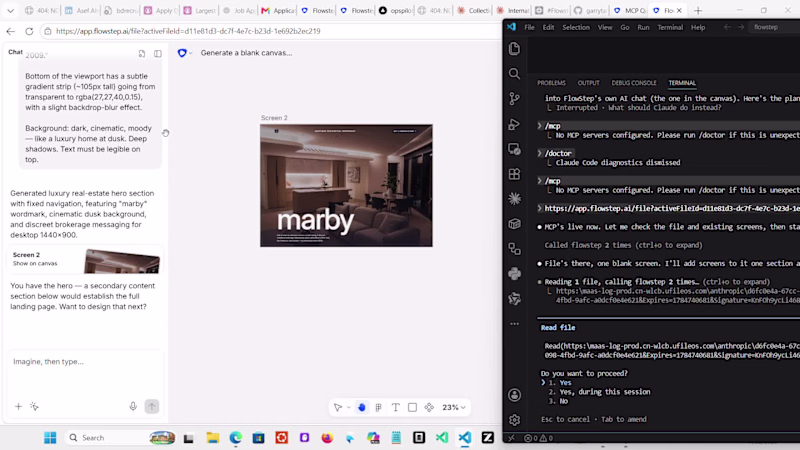Select the Text tool in Flowstep toolbar
Screen dimensions: 800x450
click(395, 407)
